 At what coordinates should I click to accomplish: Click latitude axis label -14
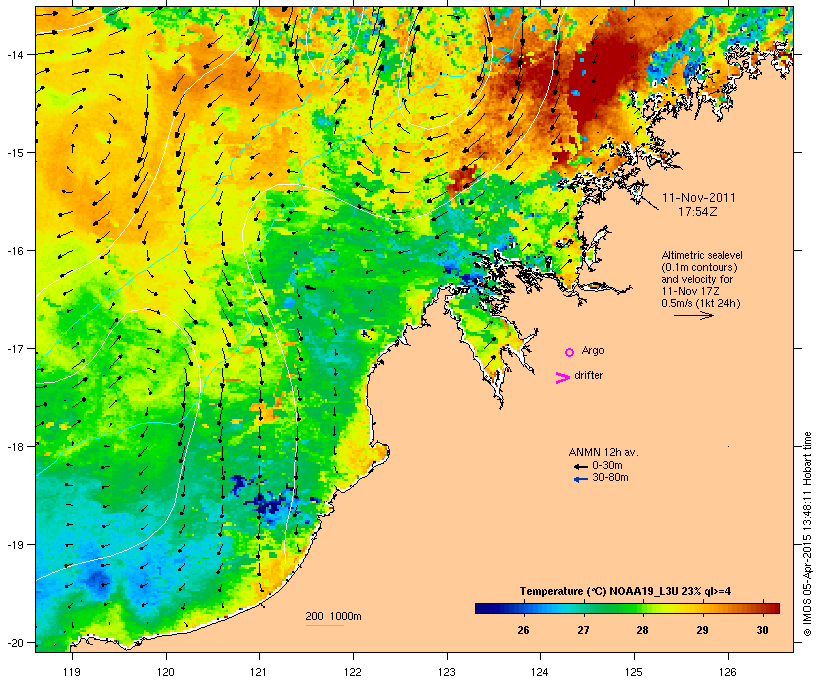coord(14,54)
